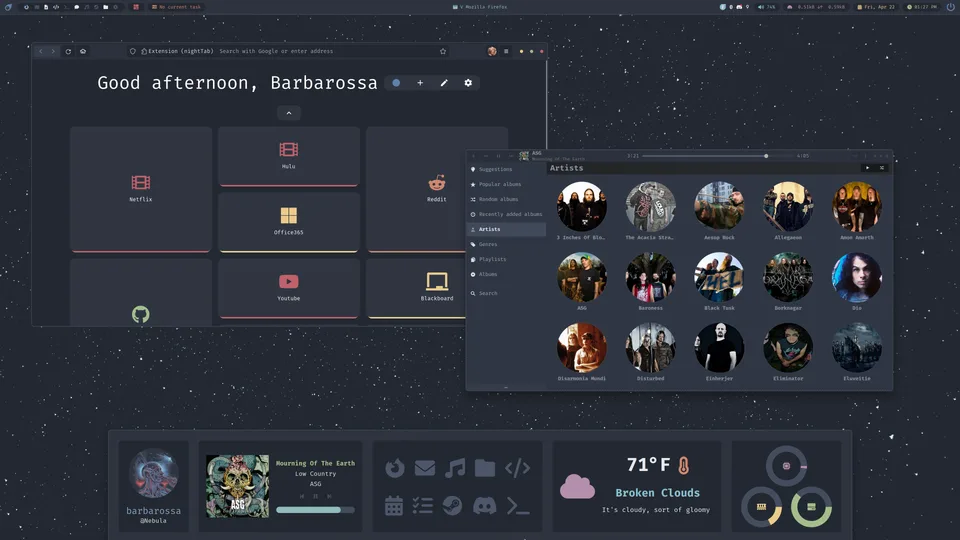The image size is (960, 540).
Task: Open the Amon Amarth artist thumbnail
Action: [857, 206]
